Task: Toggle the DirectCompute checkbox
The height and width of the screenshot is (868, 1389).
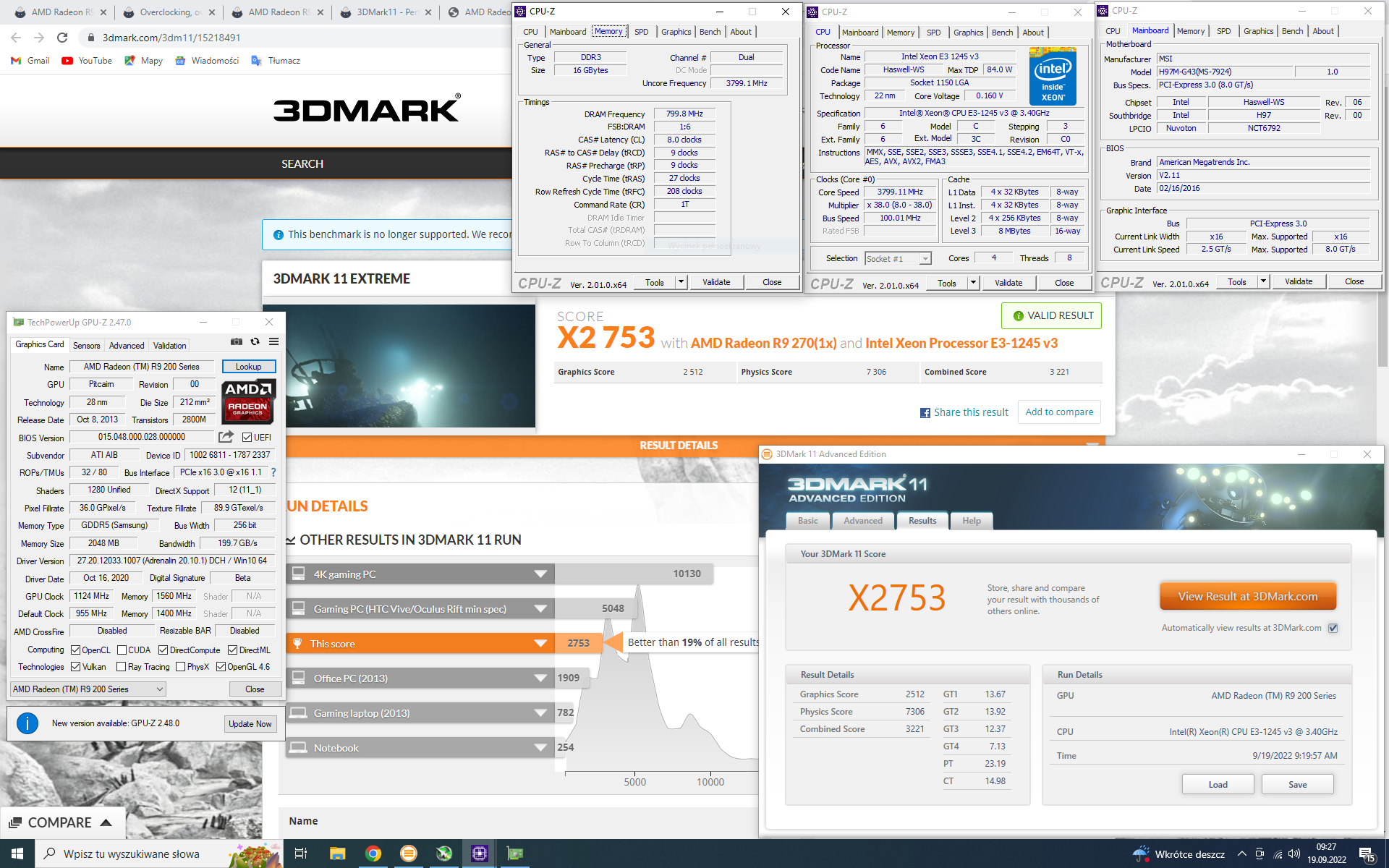Action: click(163, 650)
